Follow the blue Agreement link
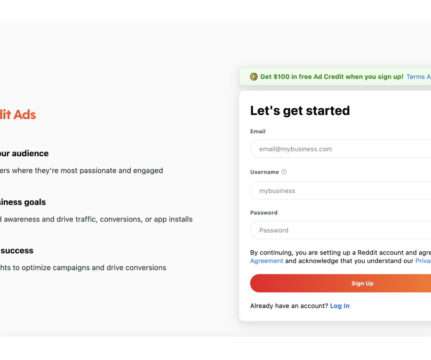Screen dimensions: 431x360 (266, 261)
